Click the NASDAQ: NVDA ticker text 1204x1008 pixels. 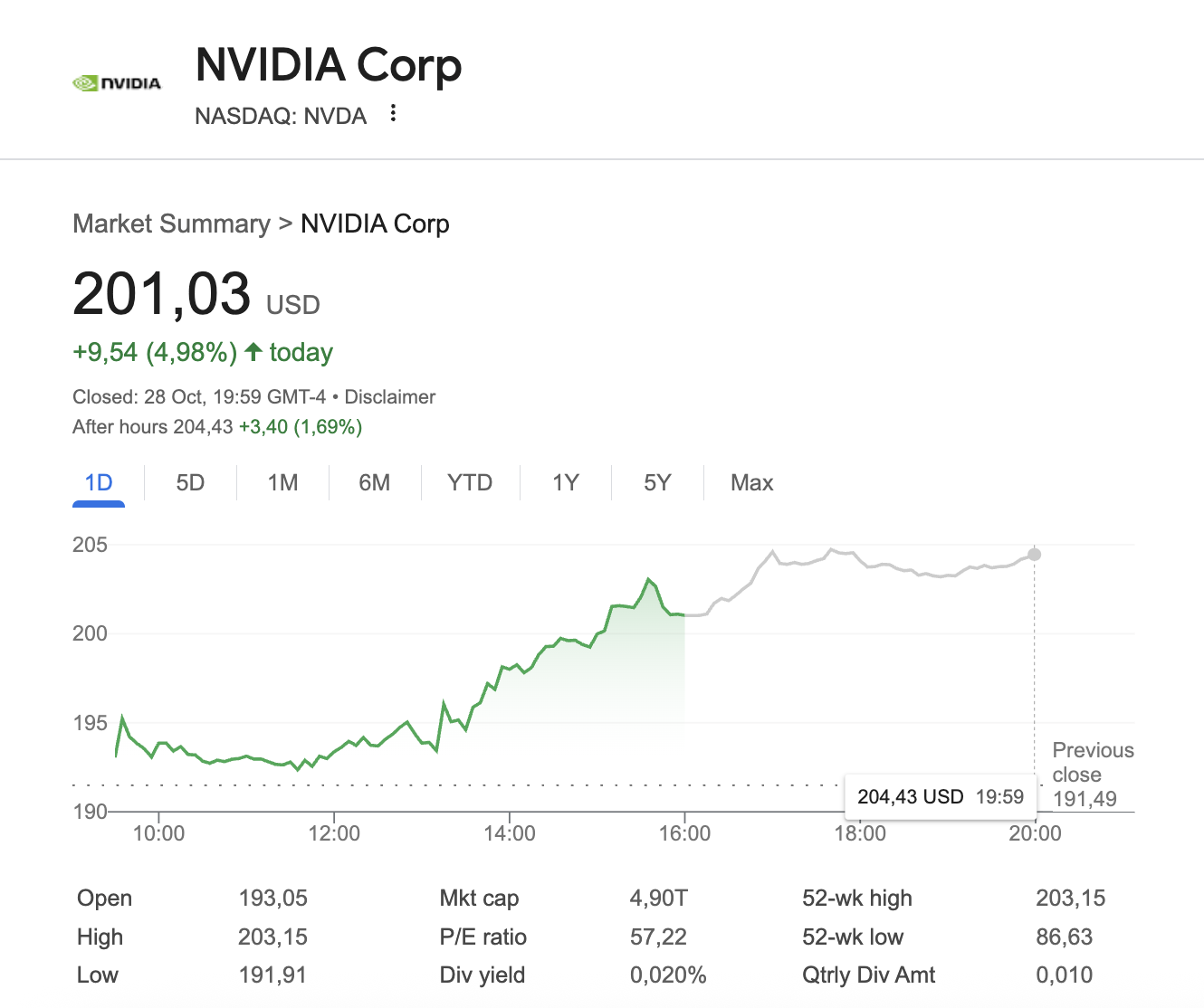[x=281, y=116]
